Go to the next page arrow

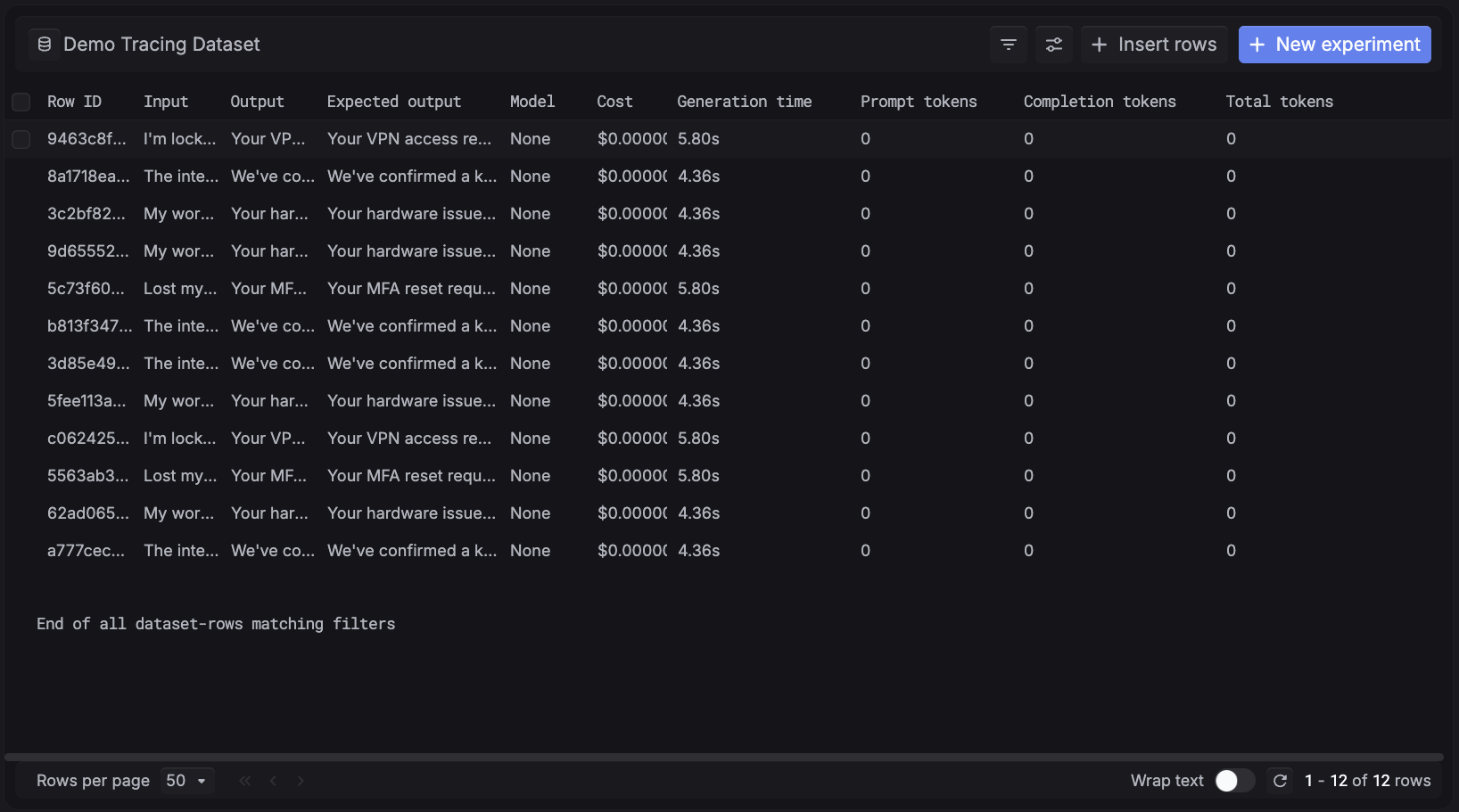pyautogui.click(x=301, y=781)
